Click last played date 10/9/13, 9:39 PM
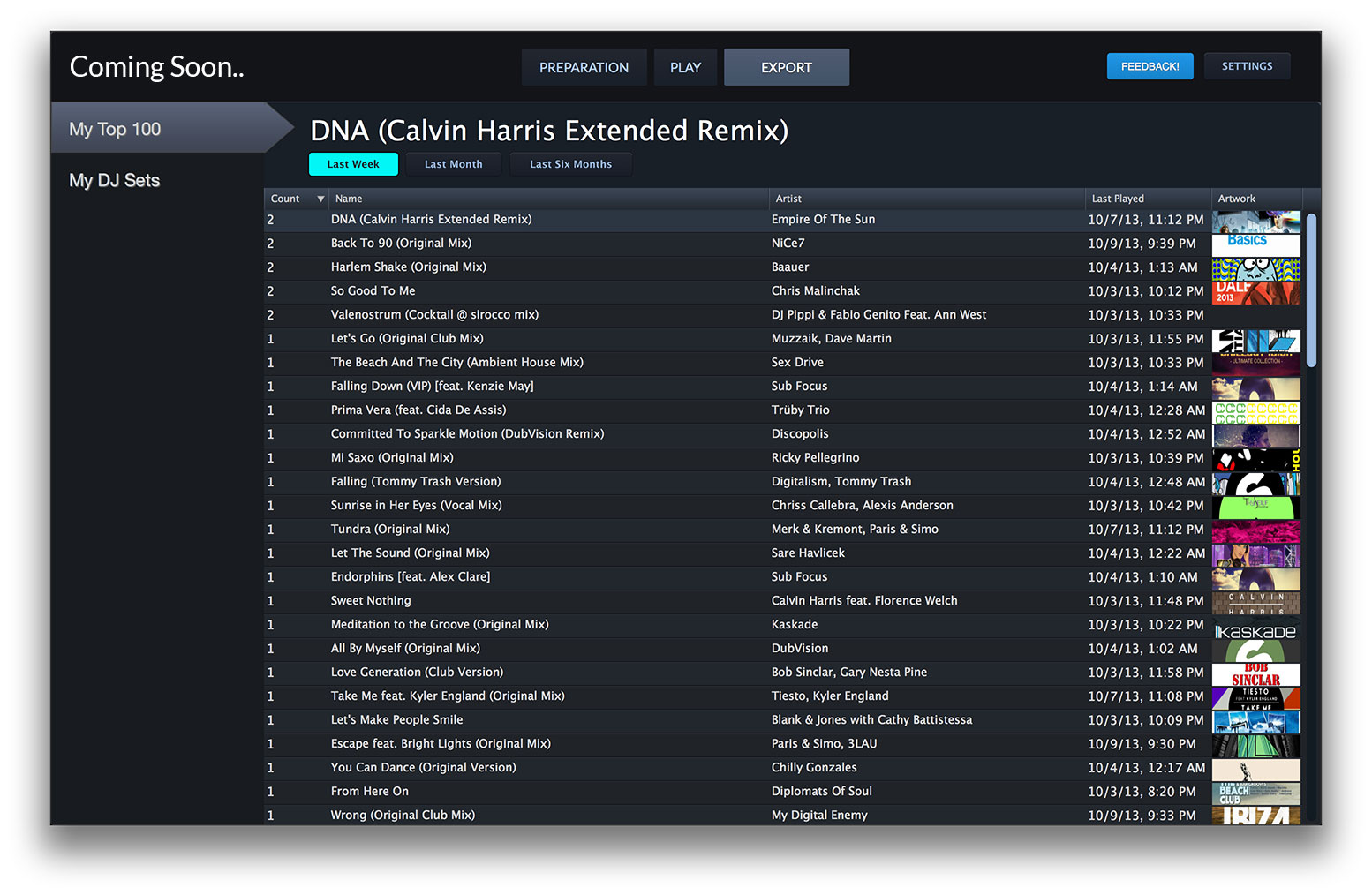Viewport: 1372px width, 895px height. [x=1142, y=244]
